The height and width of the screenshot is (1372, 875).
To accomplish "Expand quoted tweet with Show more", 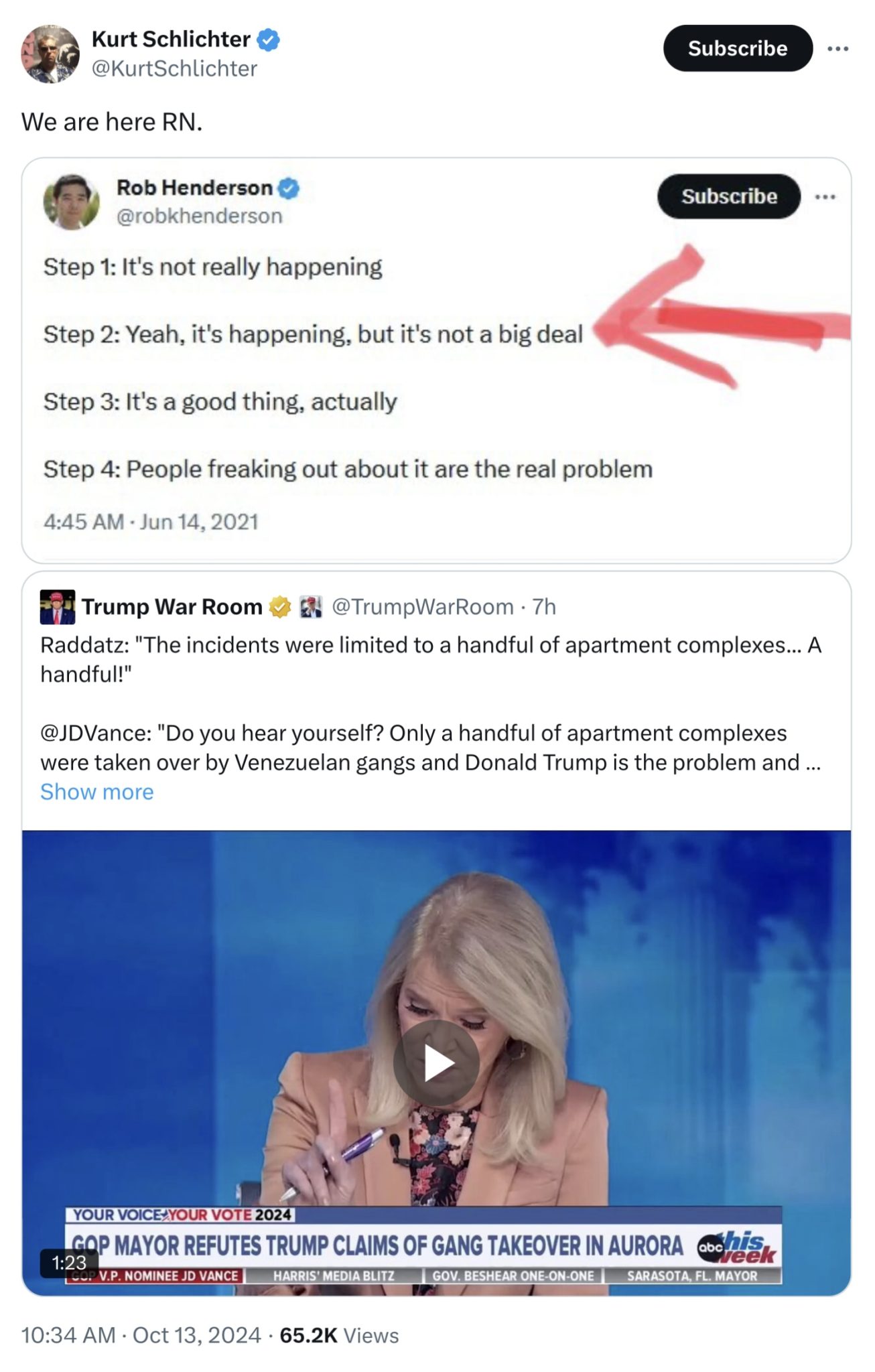I will [97, 792].
